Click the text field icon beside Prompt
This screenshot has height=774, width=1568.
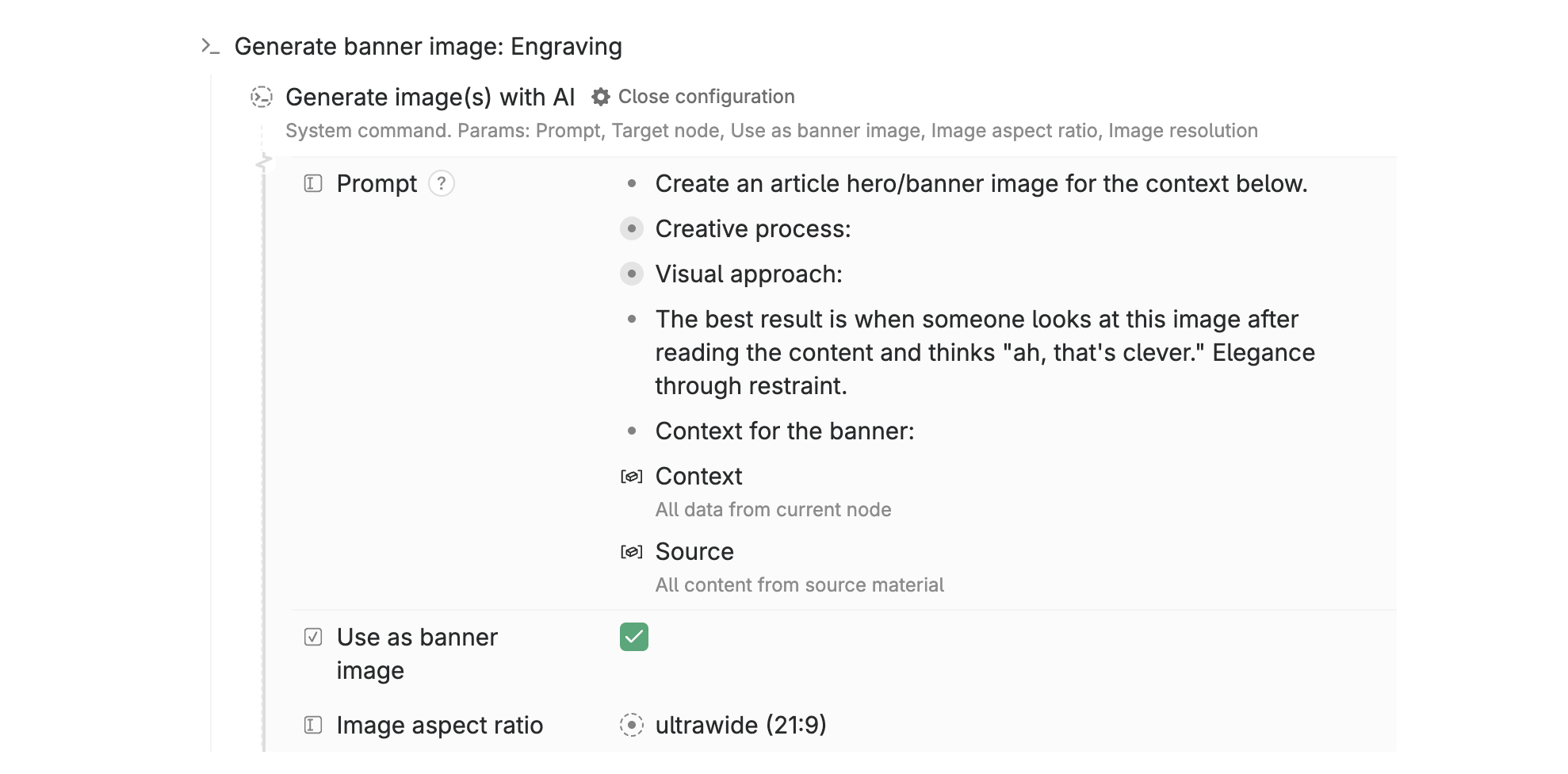click(x=313, y=184)
